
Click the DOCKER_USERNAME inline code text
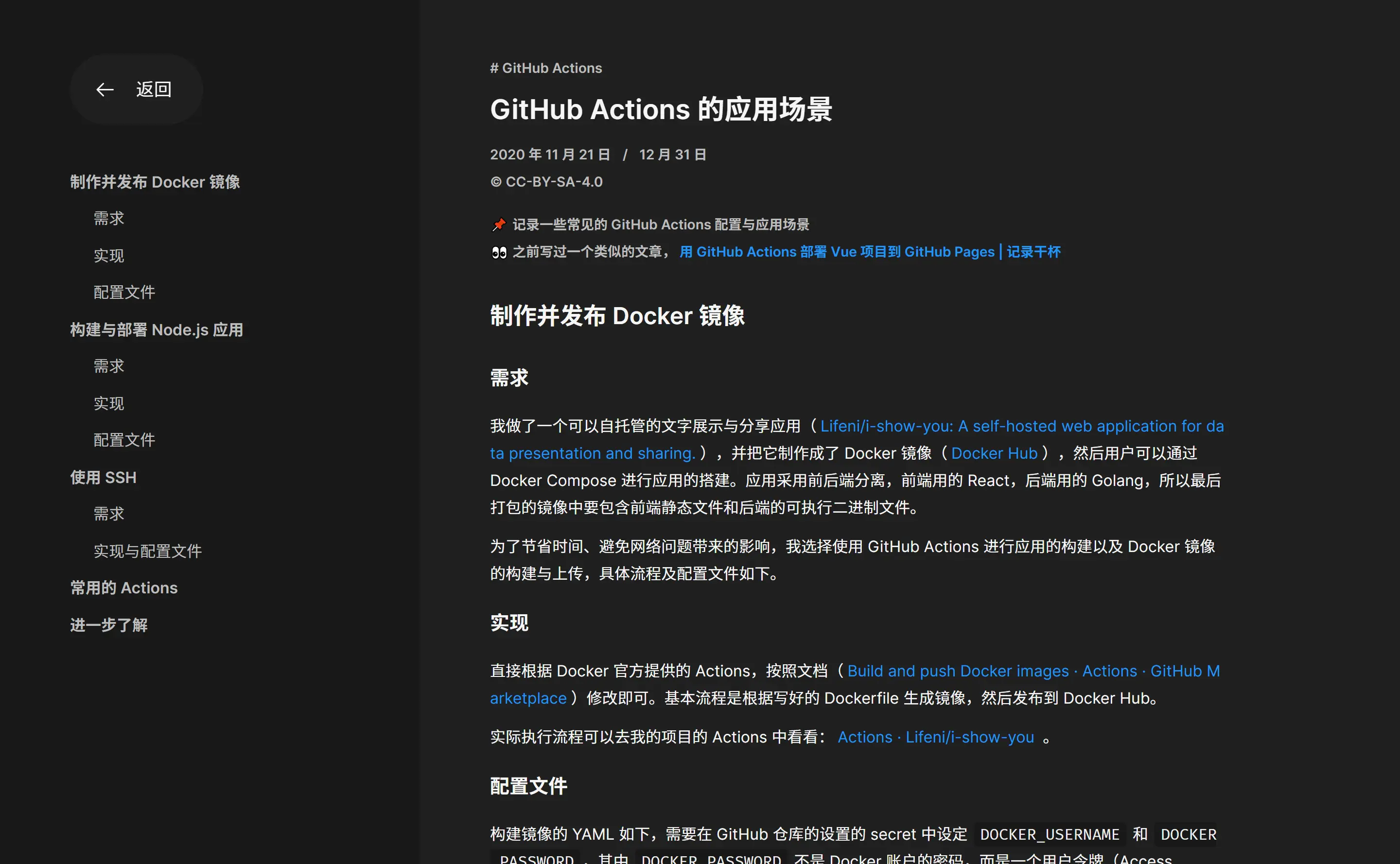point(1050,834)
